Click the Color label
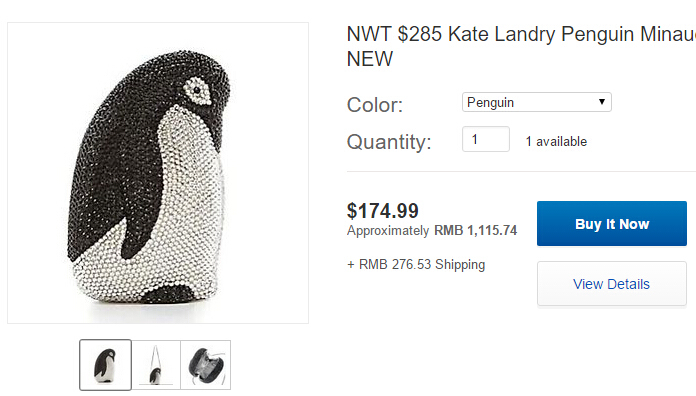The width and height of the screenshot is (696, 396). point(375,105)
